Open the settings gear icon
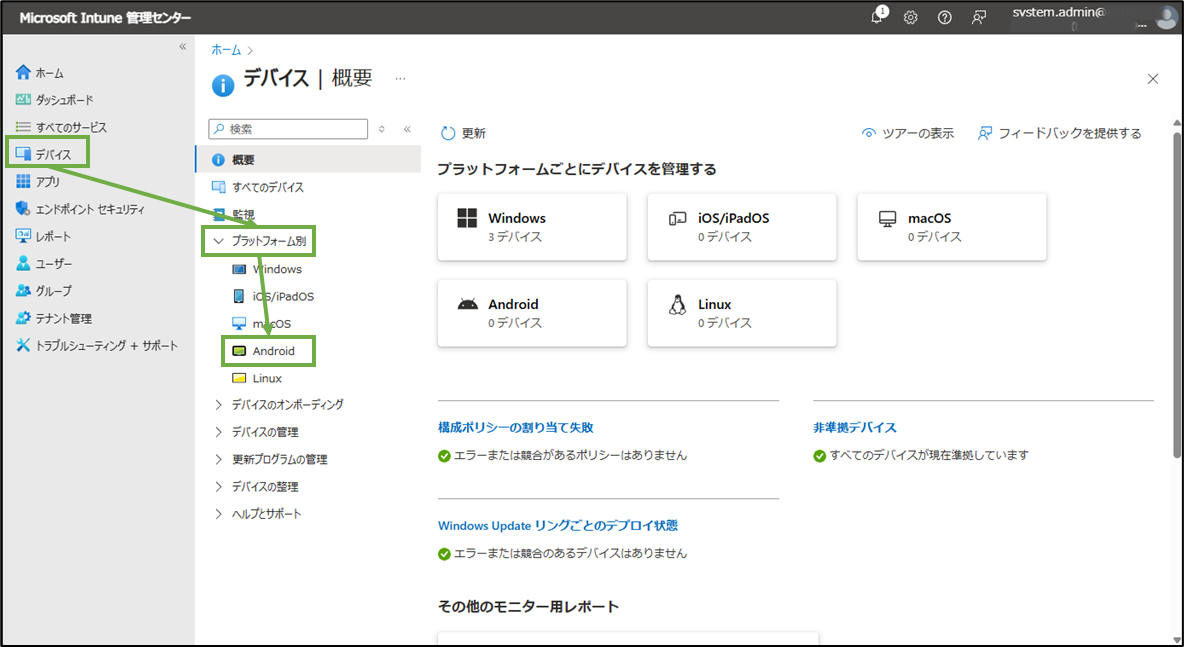The height and width of the screenshot is (647, 1184). (911, 18)
